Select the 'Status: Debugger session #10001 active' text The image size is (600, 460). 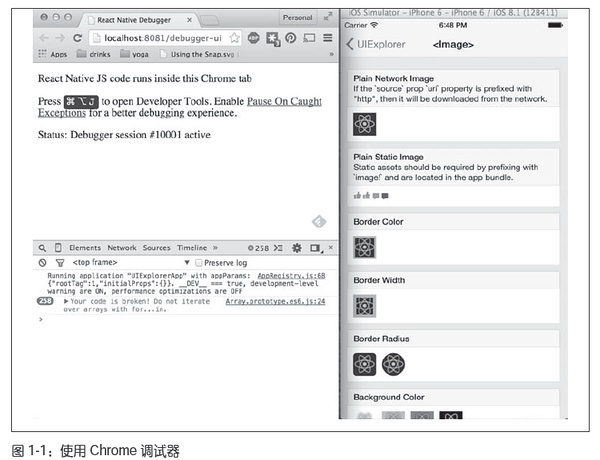point(124,135)
